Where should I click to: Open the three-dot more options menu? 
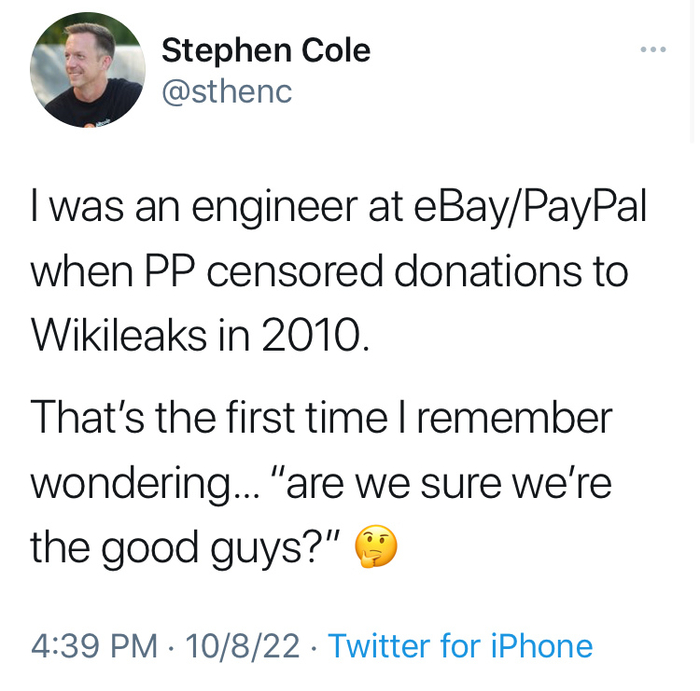652,48
